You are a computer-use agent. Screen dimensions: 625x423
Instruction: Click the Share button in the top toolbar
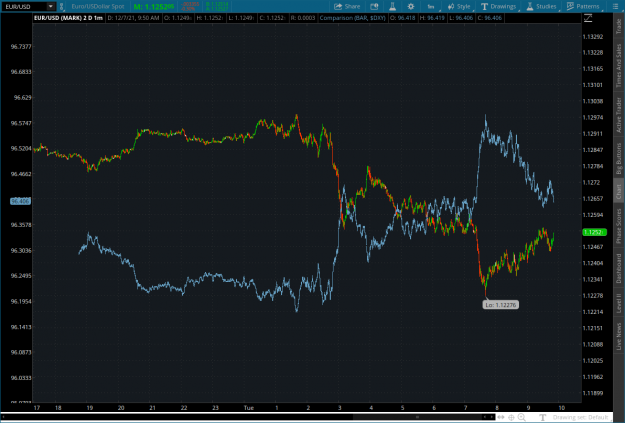[347, 6]
